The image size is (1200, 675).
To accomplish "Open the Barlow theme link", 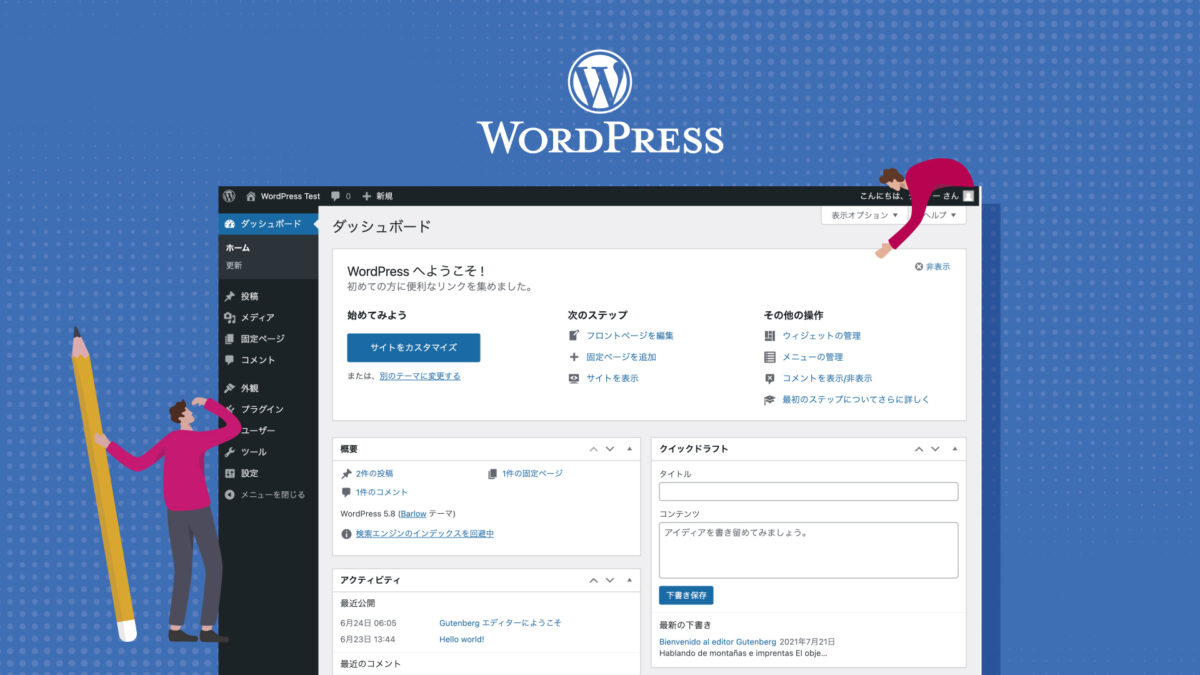I will 413,513.
